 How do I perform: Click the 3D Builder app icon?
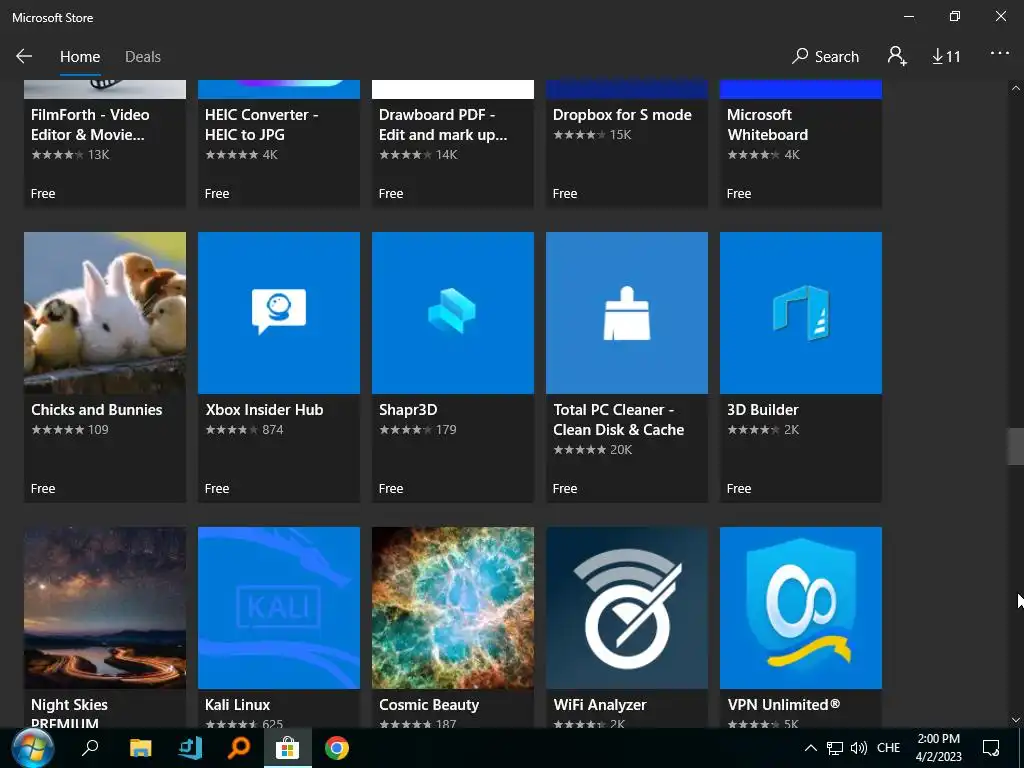coord(801,313)
